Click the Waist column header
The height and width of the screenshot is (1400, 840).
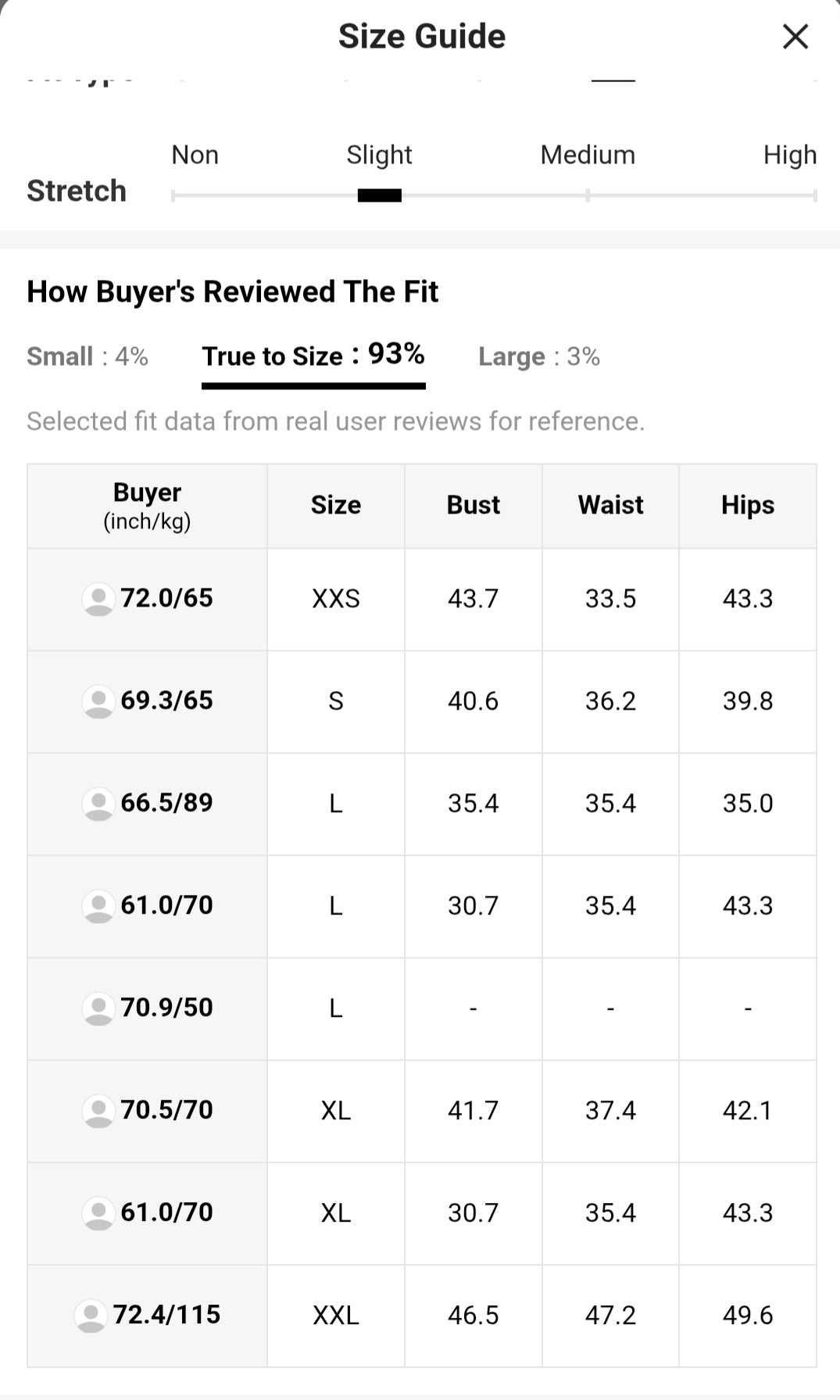611,506
